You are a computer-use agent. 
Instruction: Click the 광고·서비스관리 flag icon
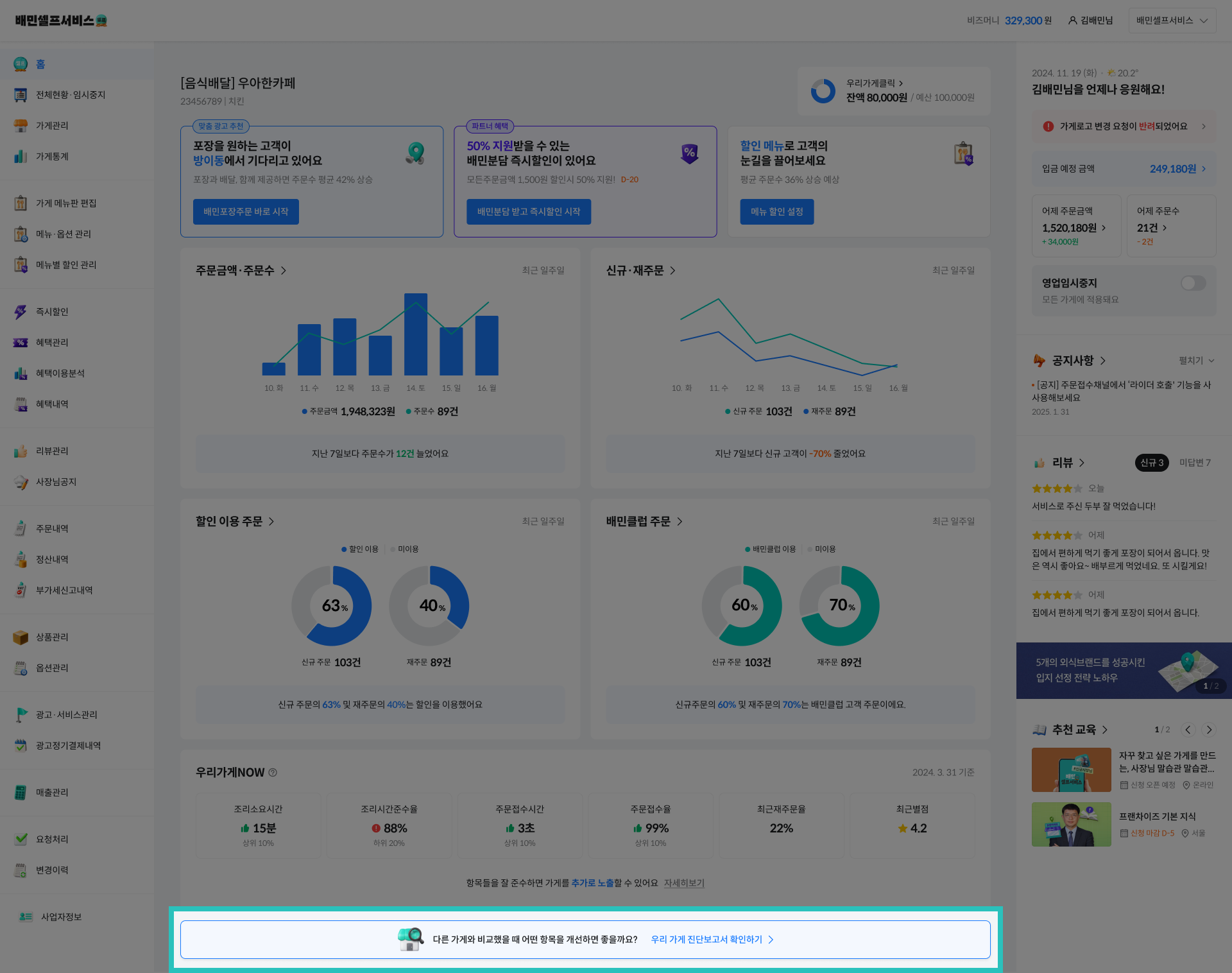pos(21,715)
